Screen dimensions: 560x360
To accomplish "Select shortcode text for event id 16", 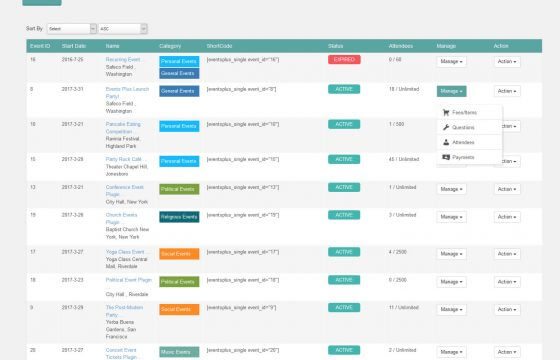I will click(243, 60).
